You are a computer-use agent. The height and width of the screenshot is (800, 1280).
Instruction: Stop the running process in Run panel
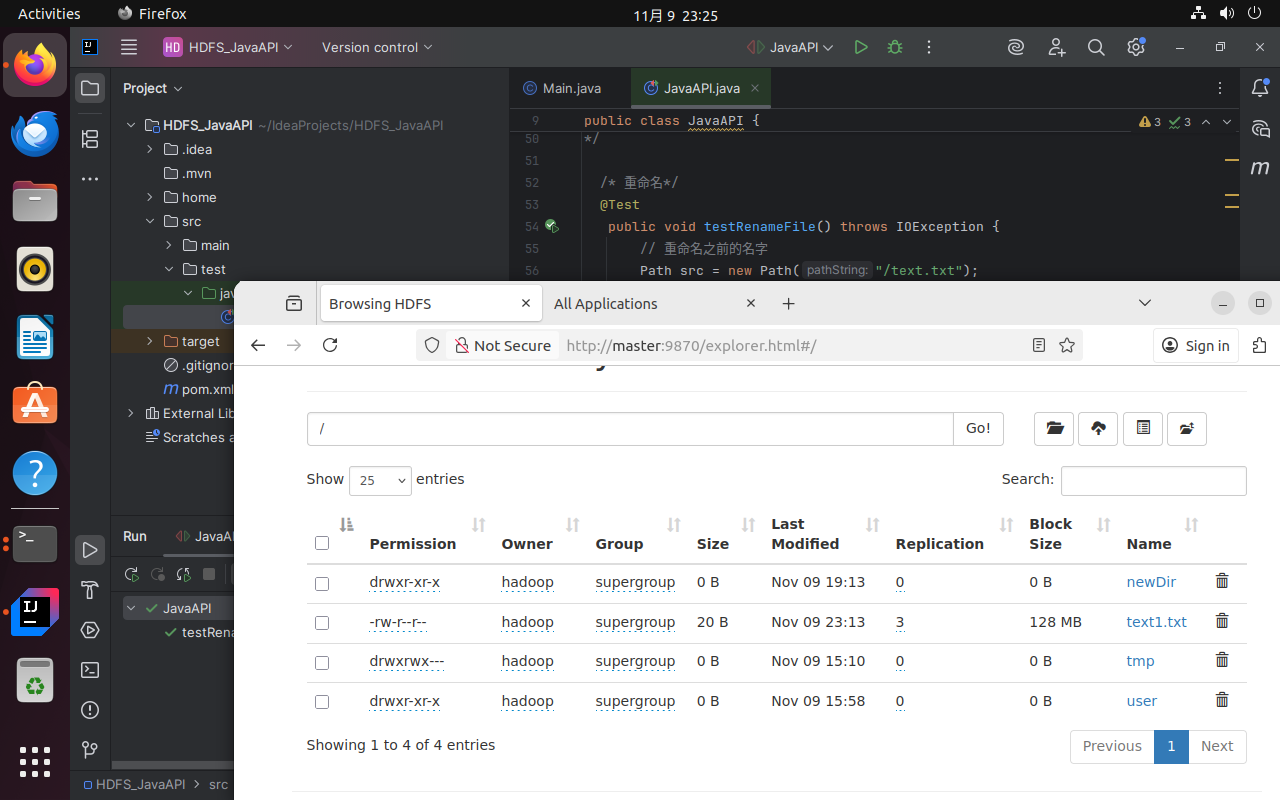[209, 574]
